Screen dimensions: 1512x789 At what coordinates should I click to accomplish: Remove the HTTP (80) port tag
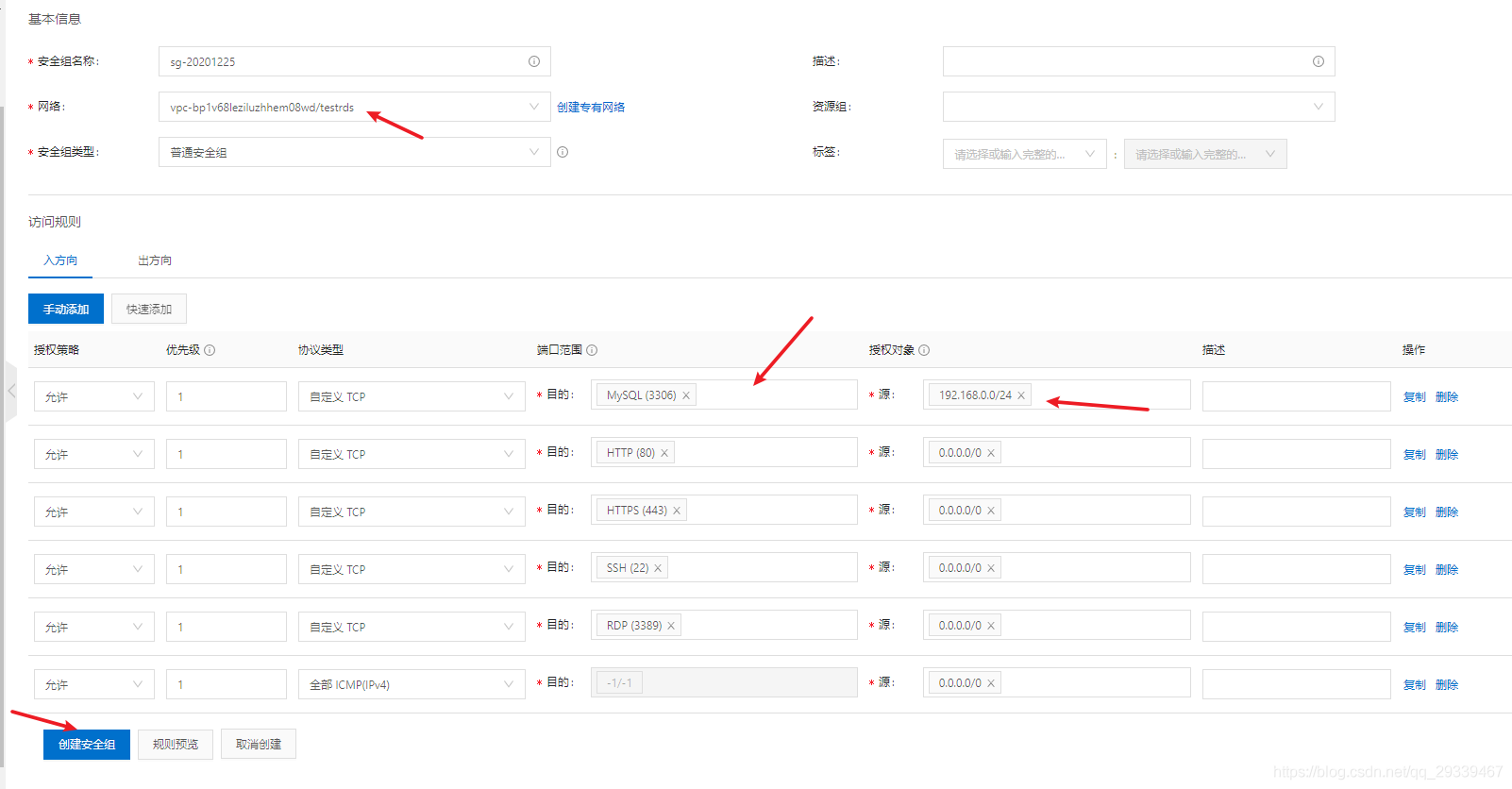[664, 453]
